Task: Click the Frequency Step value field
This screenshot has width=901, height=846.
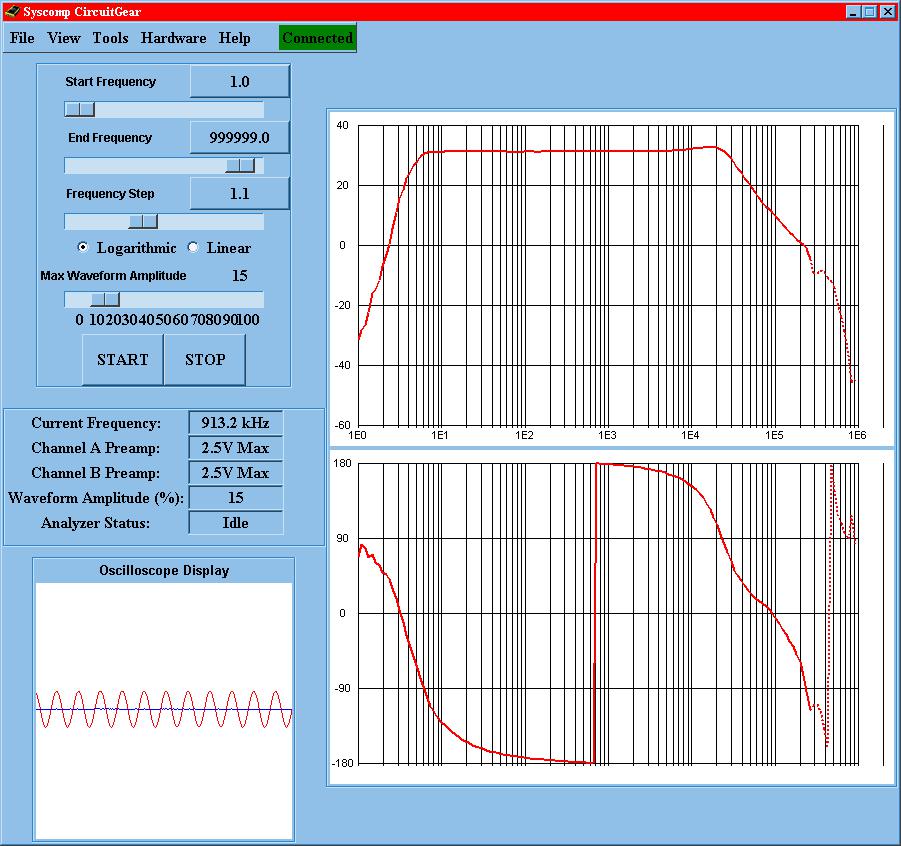Action: [x=239, y=194]
